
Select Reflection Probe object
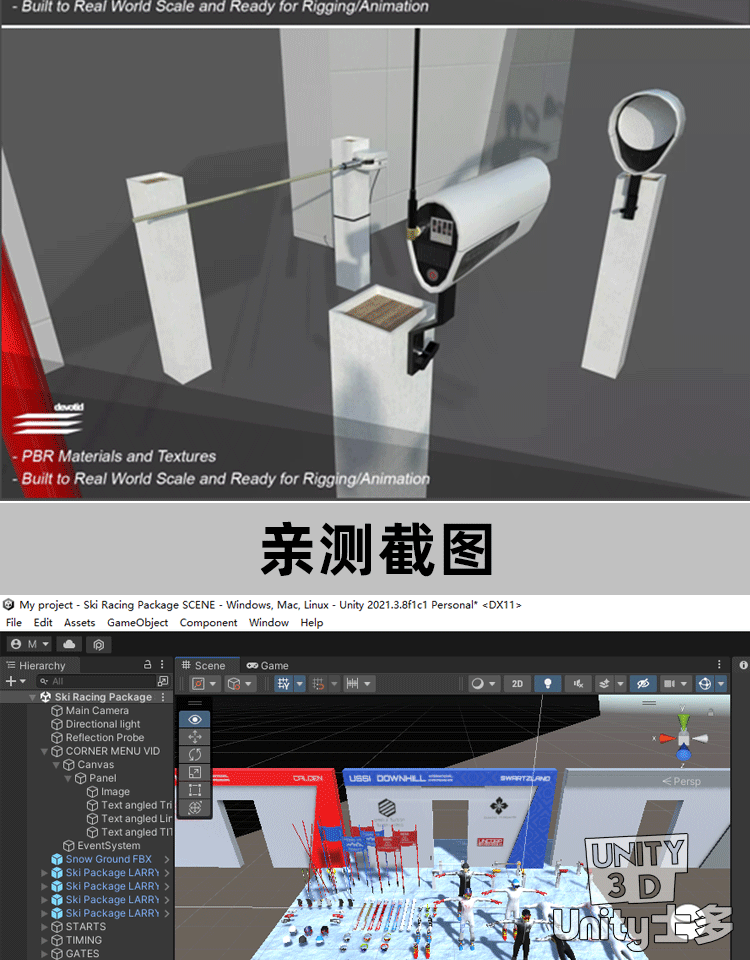[x=105, y=738]
